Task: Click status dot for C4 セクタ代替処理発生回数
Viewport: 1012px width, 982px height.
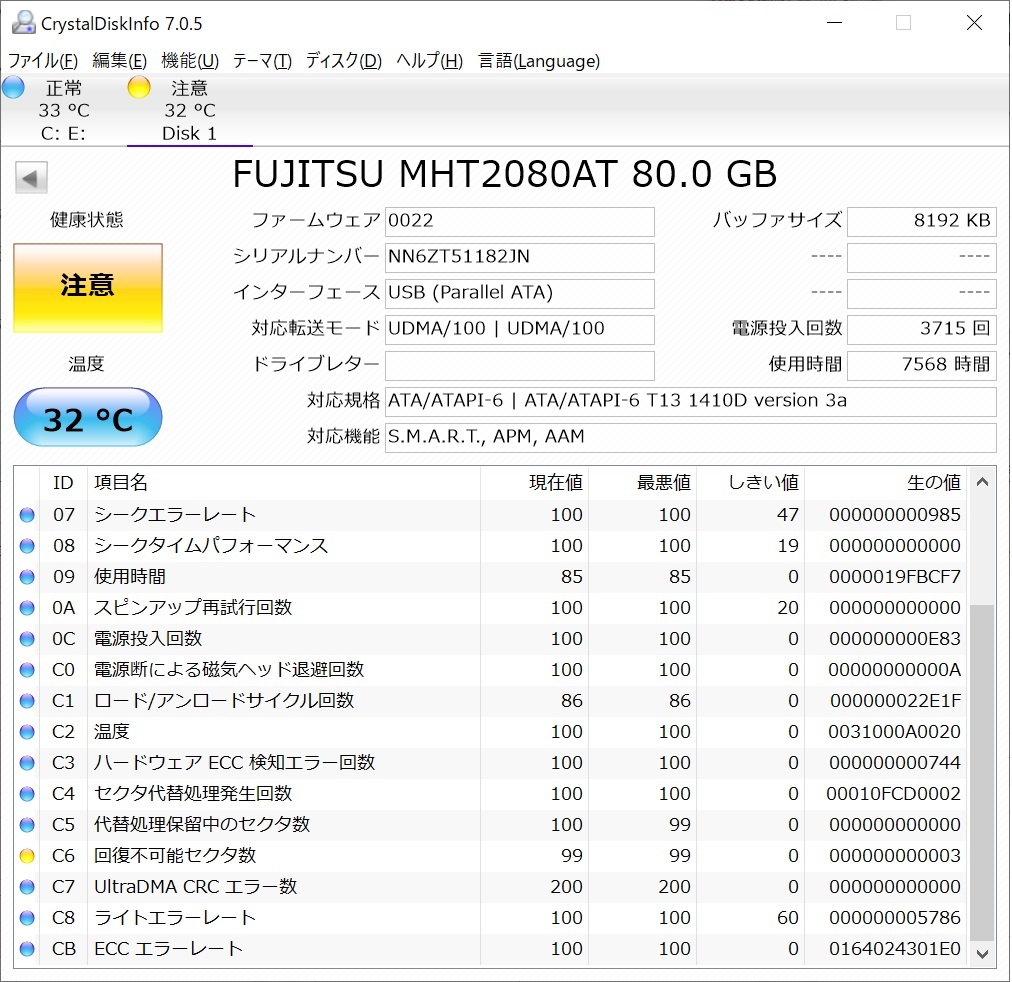Action: pyautogui.click(x=27, y=794)
